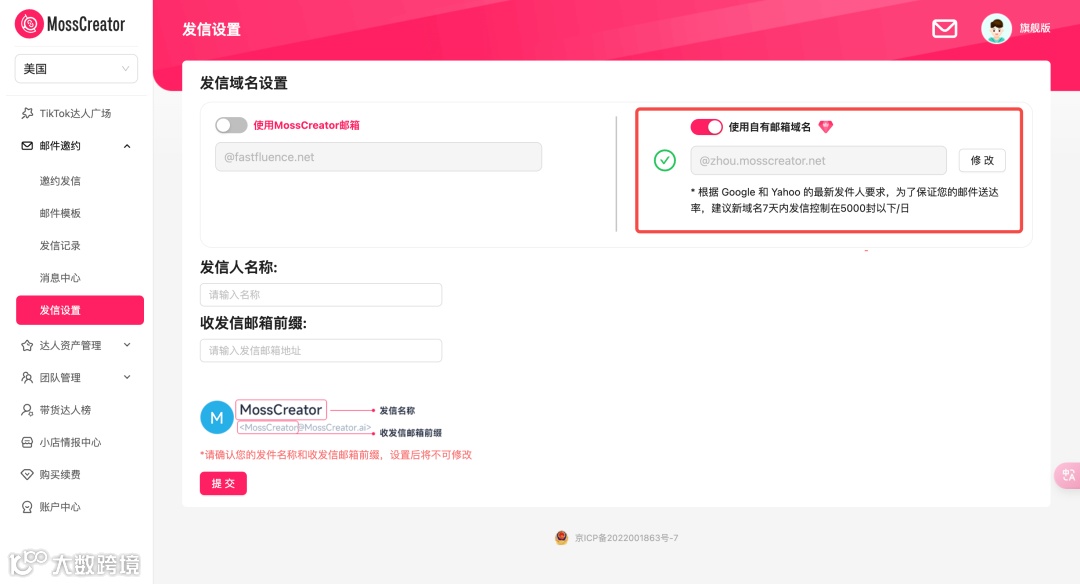Click the floating translate icon at right edge

1068,475
